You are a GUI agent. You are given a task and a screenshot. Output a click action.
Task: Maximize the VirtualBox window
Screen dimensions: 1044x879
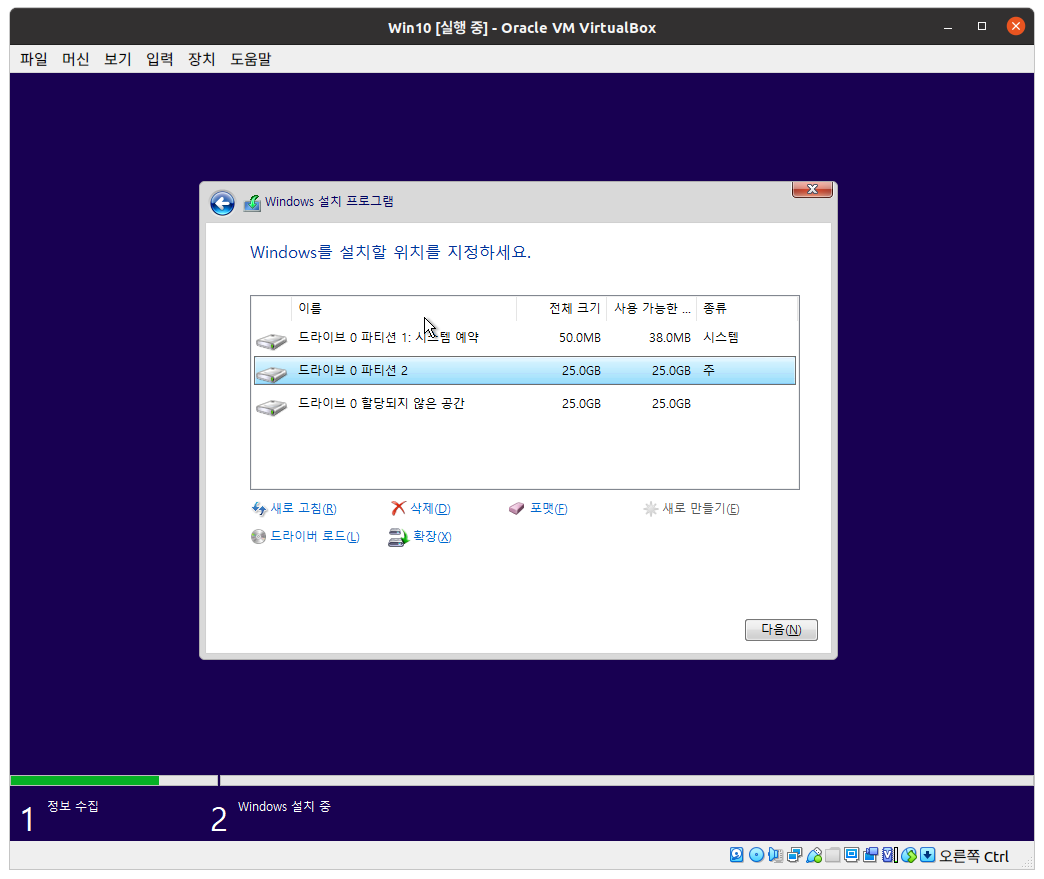[x=981, y=27]
